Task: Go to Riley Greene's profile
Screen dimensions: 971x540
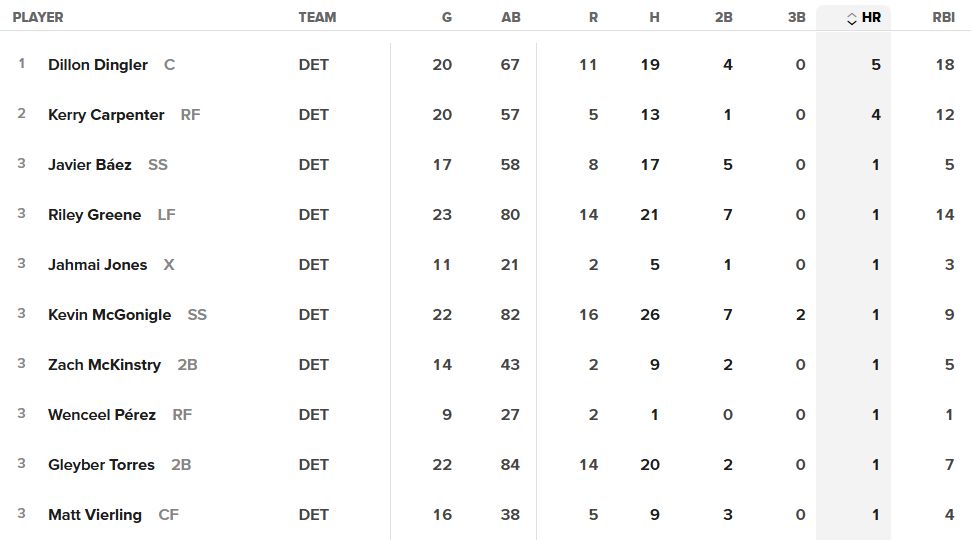Action: tap(94, 215)
